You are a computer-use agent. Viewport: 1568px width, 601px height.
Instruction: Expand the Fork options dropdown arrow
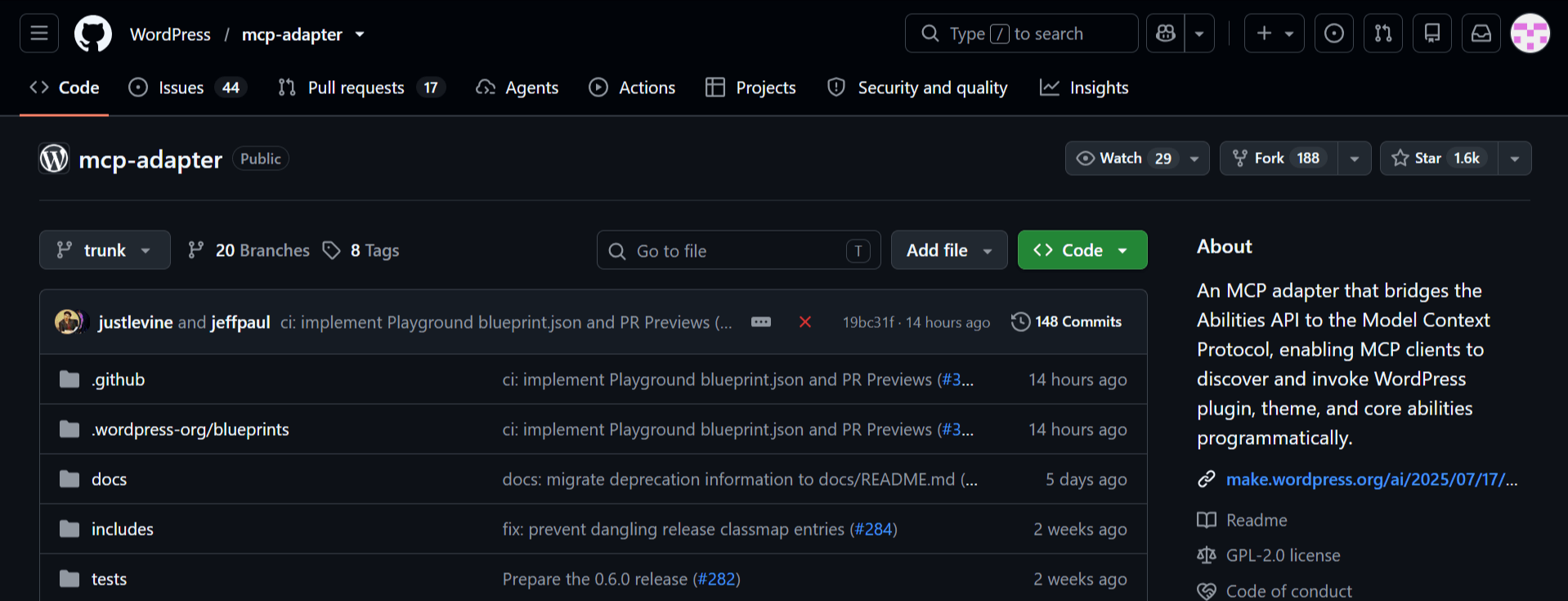1355,159
